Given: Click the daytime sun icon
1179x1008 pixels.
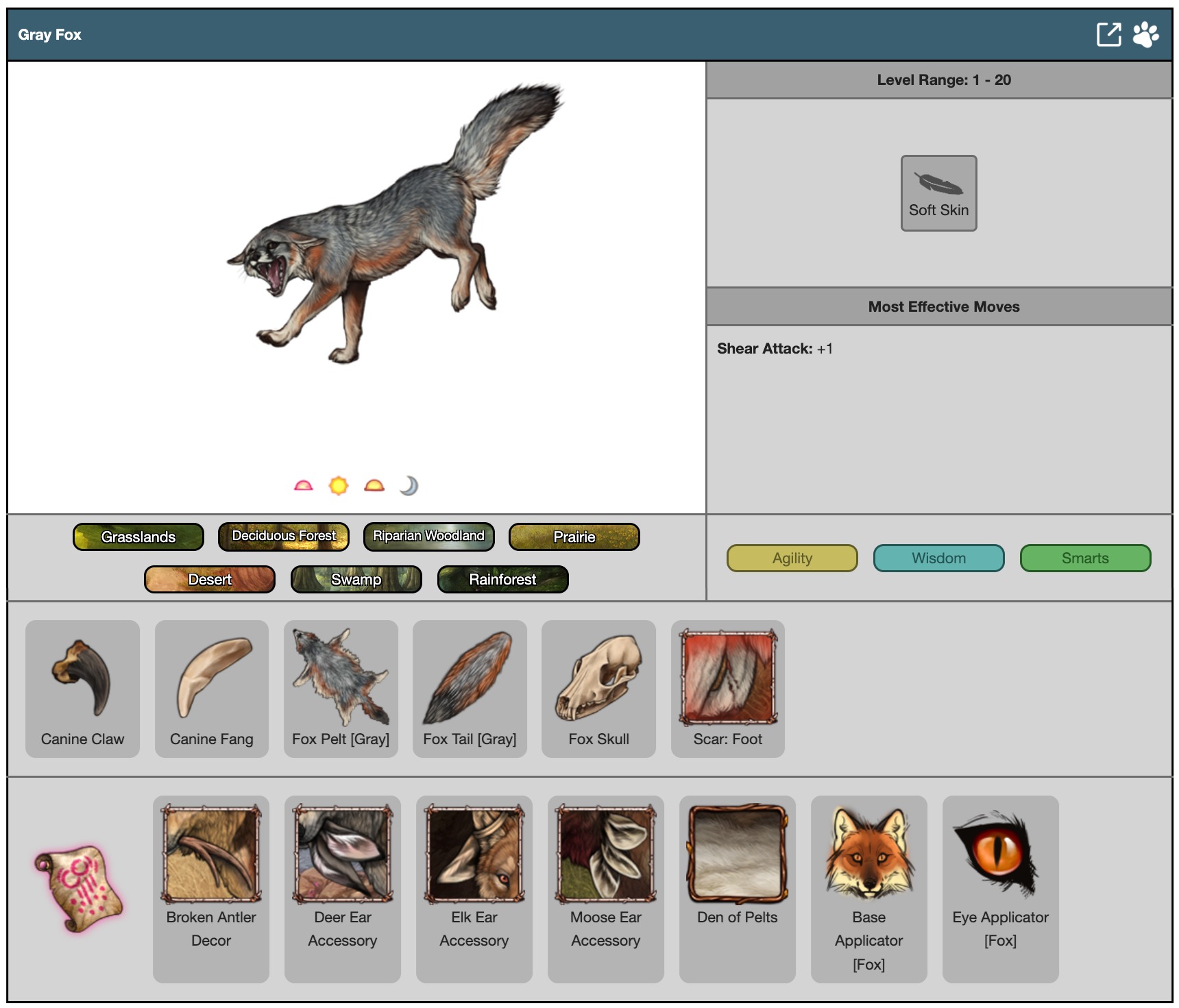Looking at the screenshot, I should click(339, 486).
